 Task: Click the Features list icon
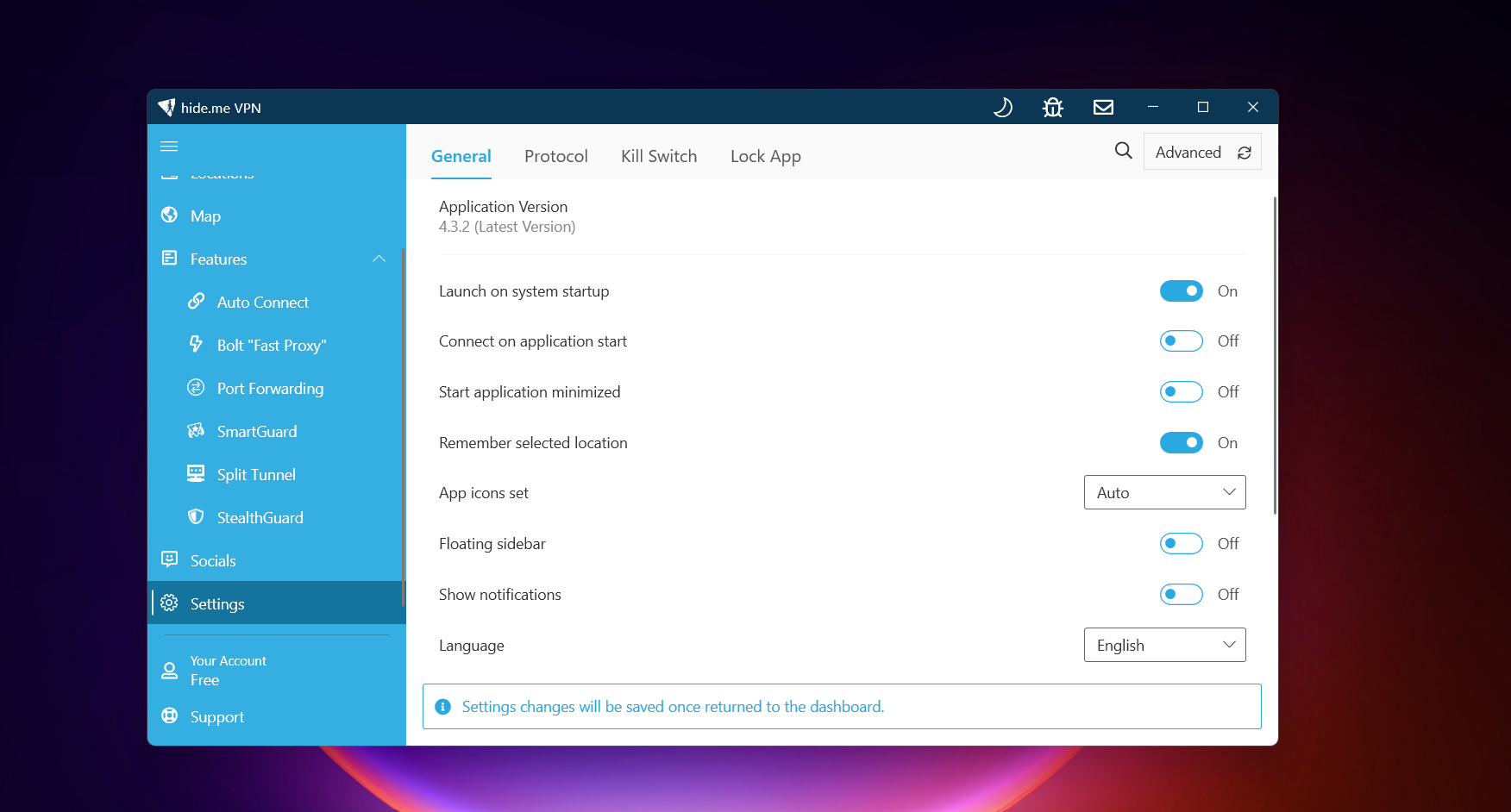(x=170, y=258)
